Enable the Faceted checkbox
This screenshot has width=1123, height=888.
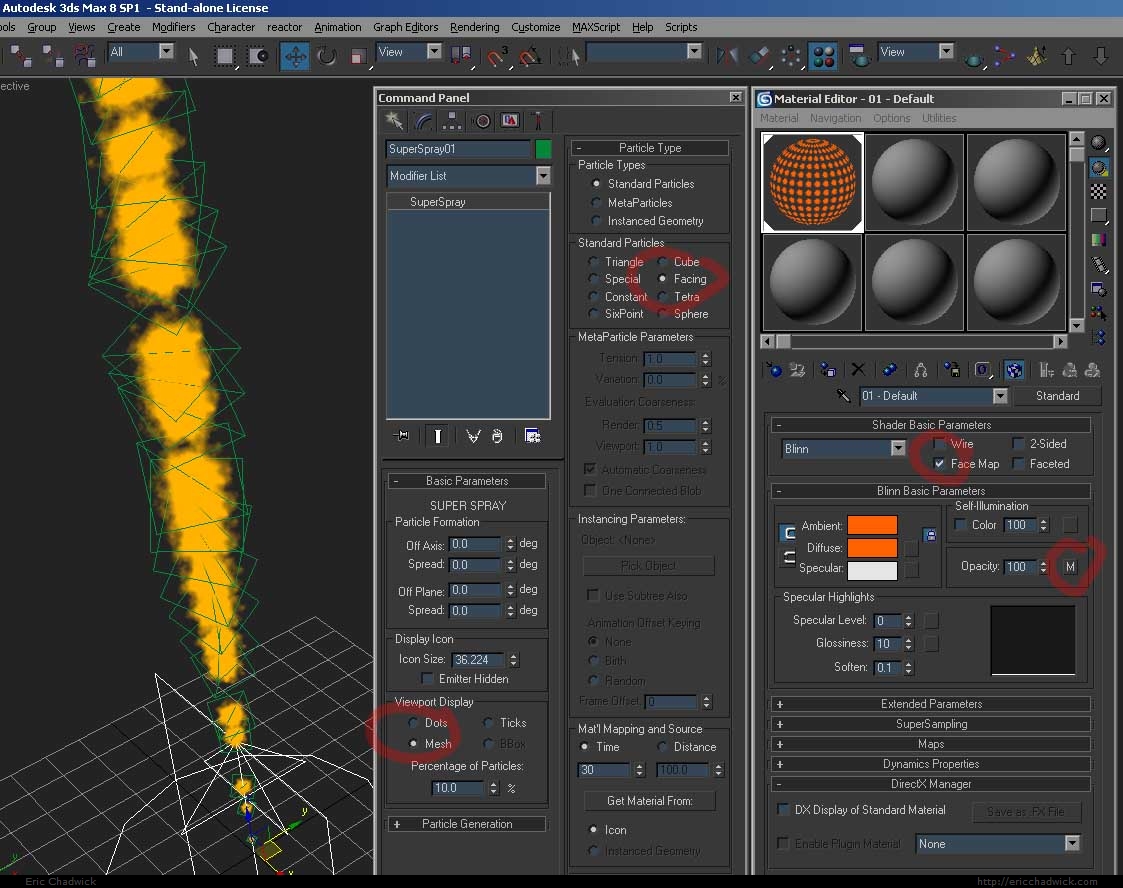tap(1018, 464)
